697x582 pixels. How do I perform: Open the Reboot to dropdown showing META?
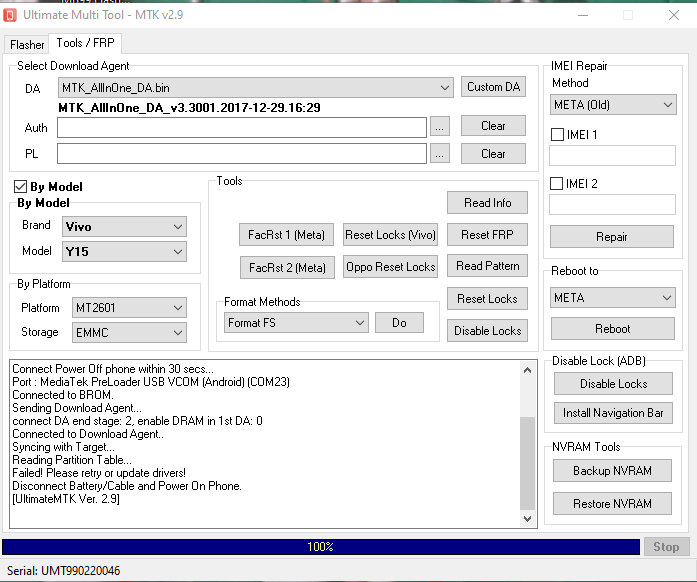coord(613,297)
